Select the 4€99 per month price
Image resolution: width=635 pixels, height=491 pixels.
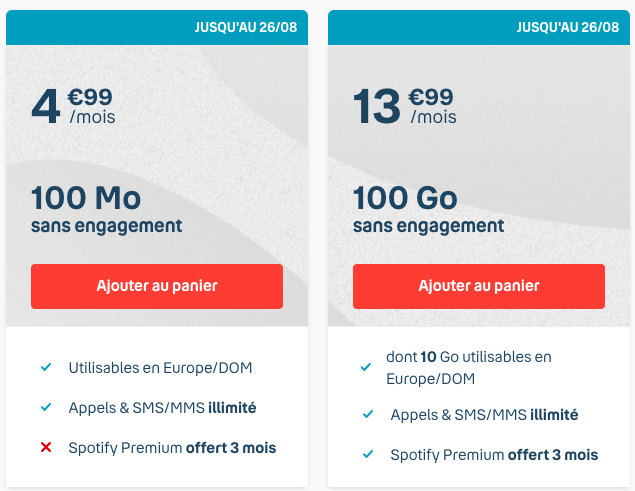pos(73,106)
